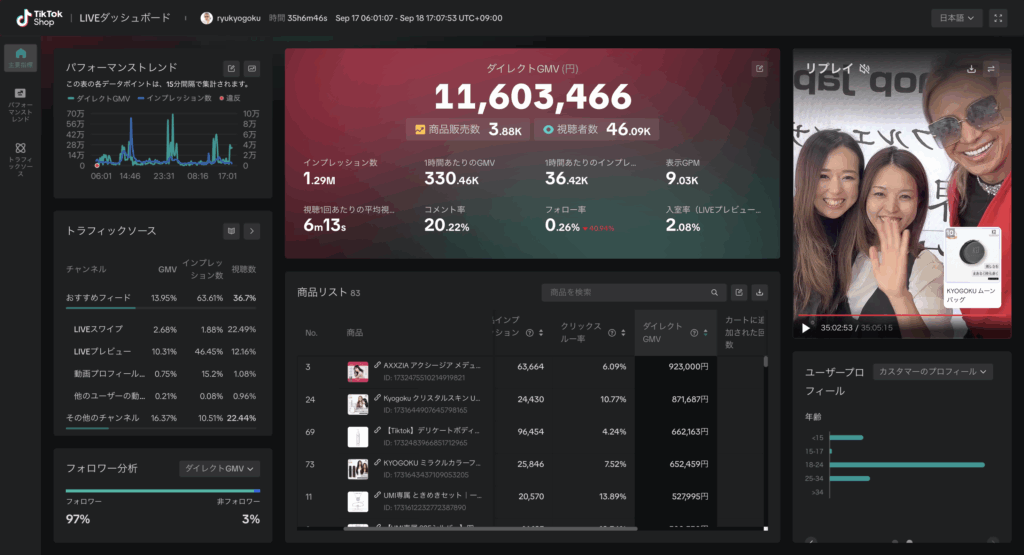Open the 日本語 language dropdown

click(x=955, y=18)
